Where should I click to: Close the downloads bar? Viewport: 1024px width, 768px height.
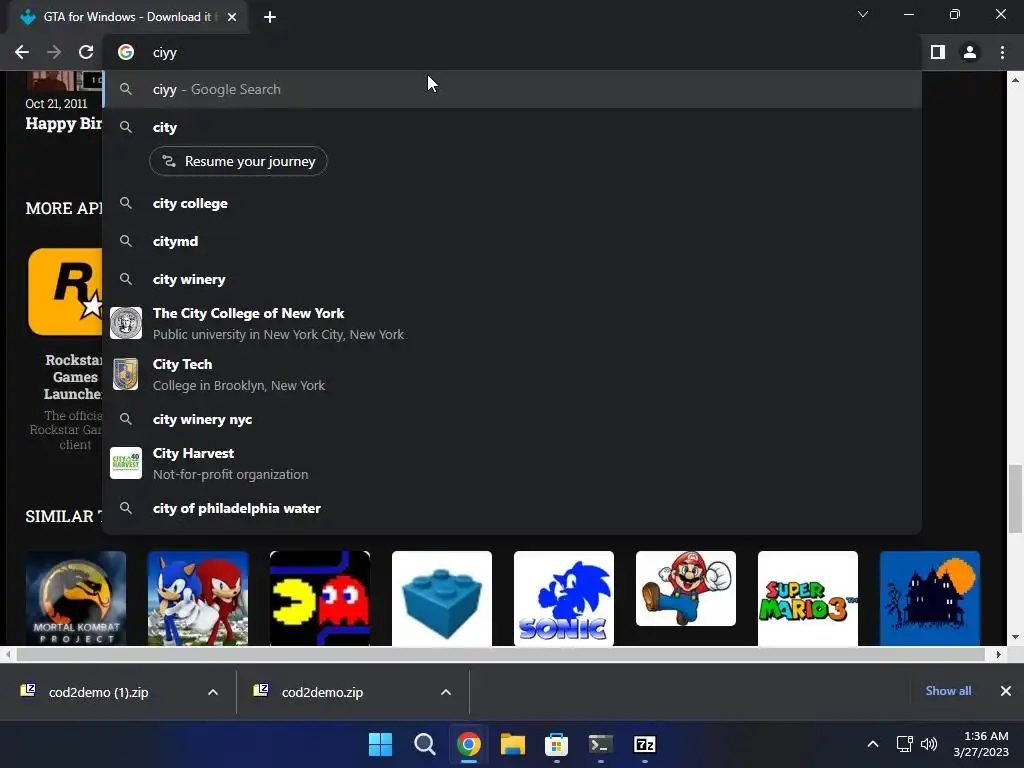click(1006, 691)
